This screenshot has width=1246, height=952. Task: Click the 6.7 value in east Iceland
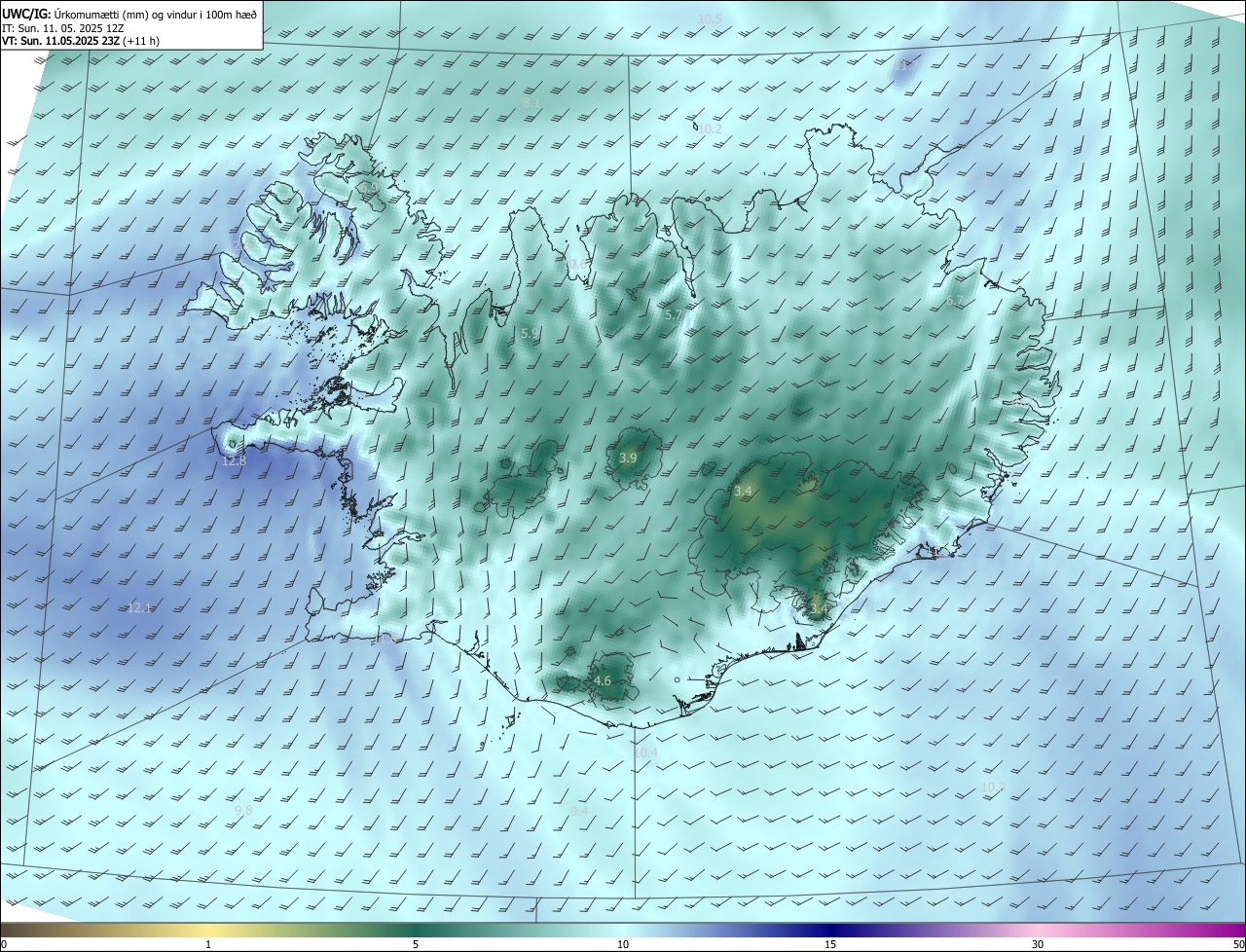[x=954, y=301]
